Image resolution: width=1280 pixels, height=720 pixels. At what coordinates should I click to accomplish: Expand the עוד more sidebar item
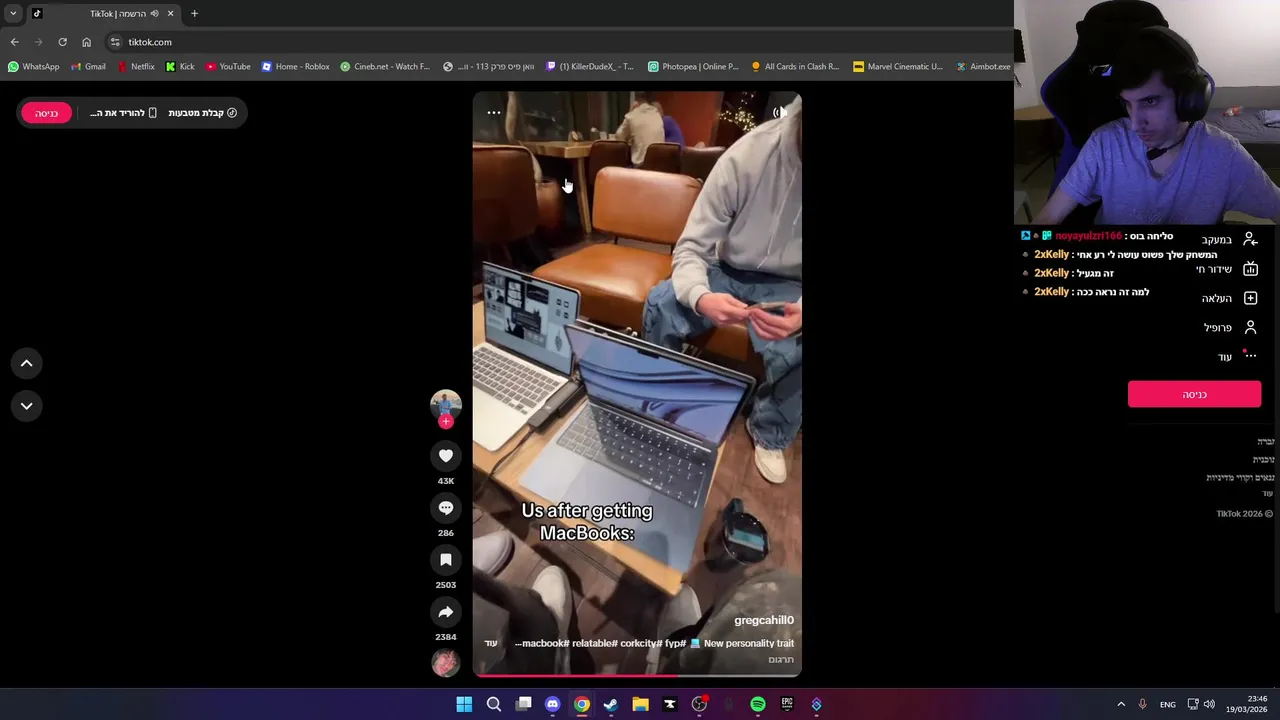click(1237, 356)
